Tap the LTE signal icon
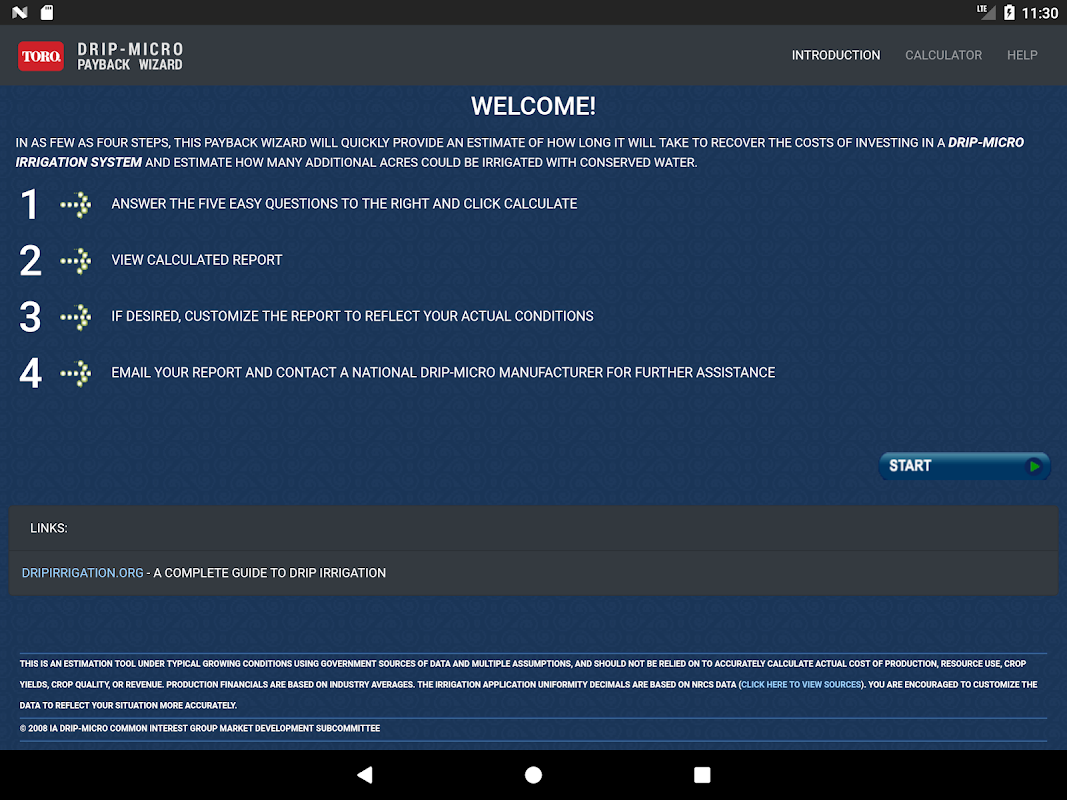This screenshot has height=800, width=1067. [x=985, y=12]
